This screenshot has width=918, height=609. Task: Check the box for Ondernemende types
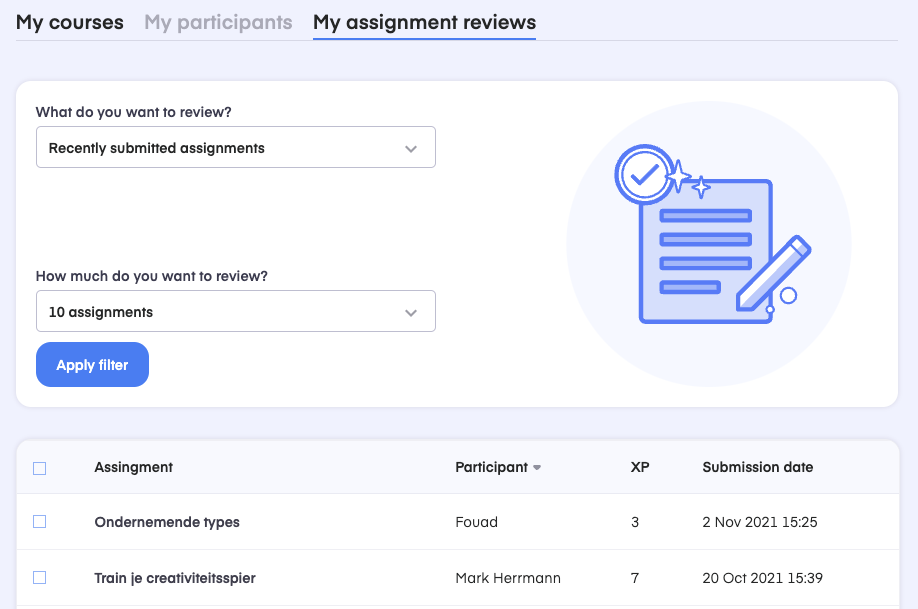point(40,522)
